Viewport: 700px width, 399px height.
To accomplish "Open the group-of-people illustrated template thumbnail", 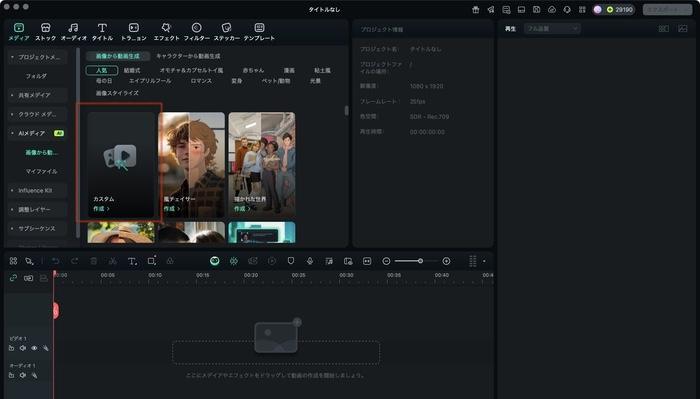I will pyautogui.click(x=262, y=165).
